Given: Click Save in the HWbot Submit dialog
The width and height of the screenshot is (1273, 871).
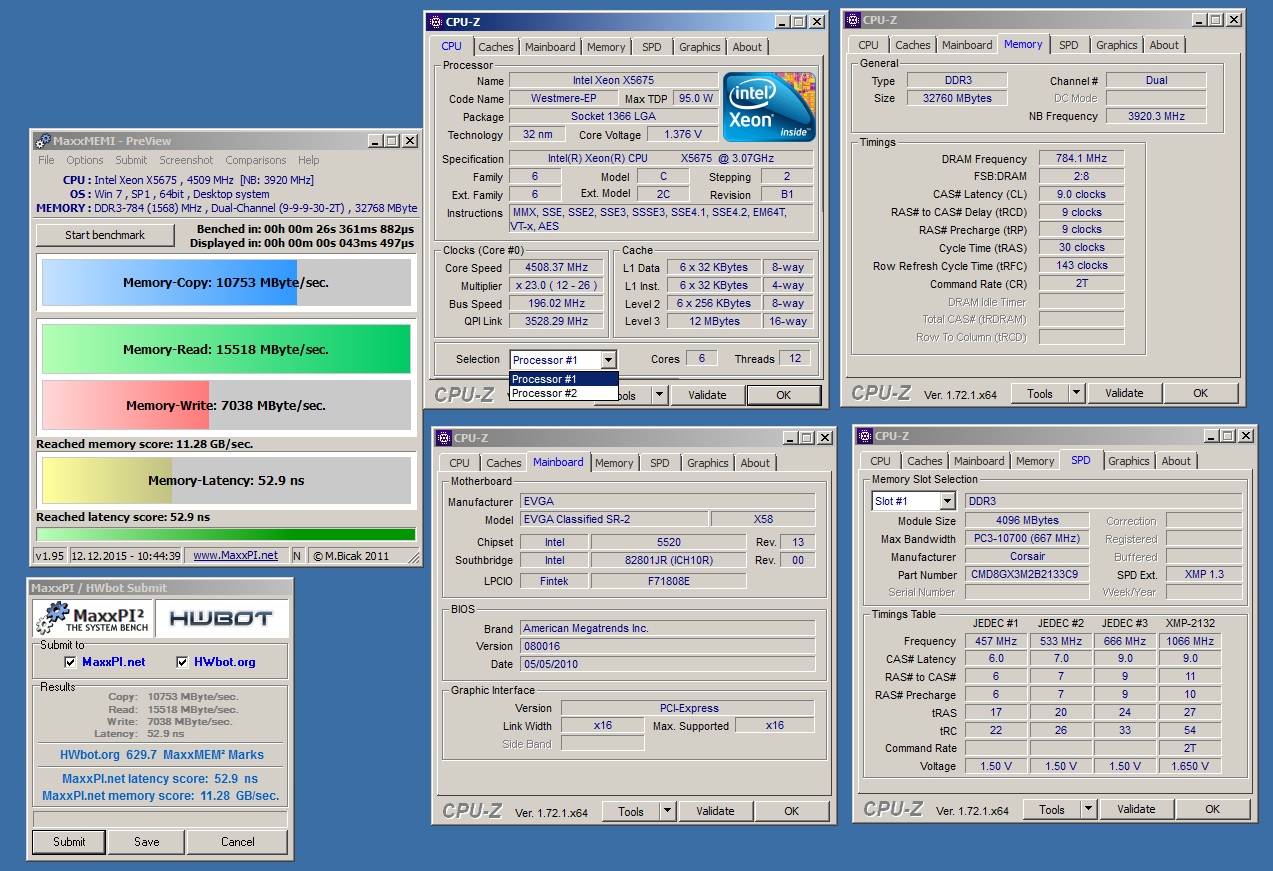Looking at the screenshot, I should (x=147, y=841).
